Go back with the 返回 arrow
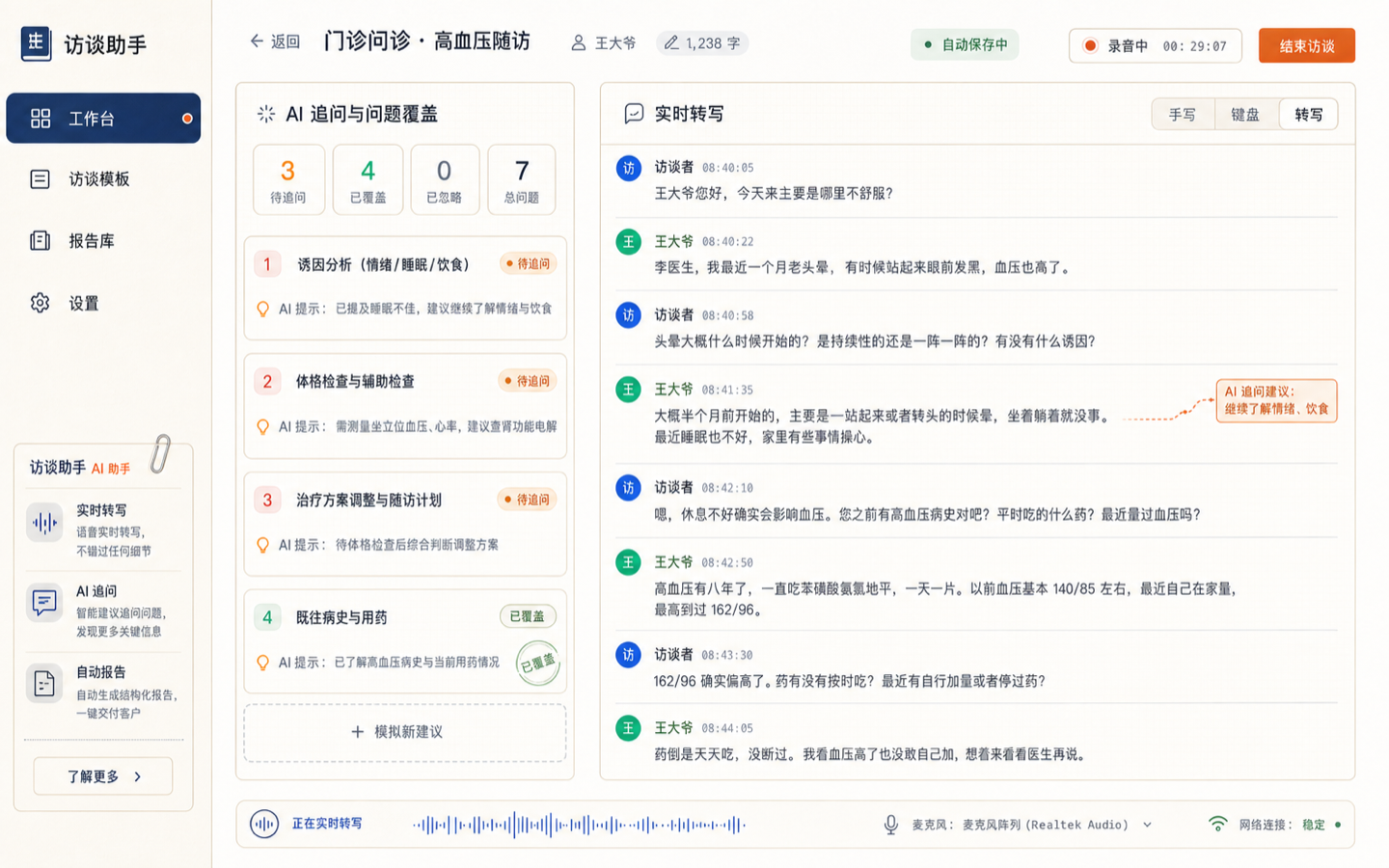Viewport: 1389px width, 868px height. click(x=275, y=41)
